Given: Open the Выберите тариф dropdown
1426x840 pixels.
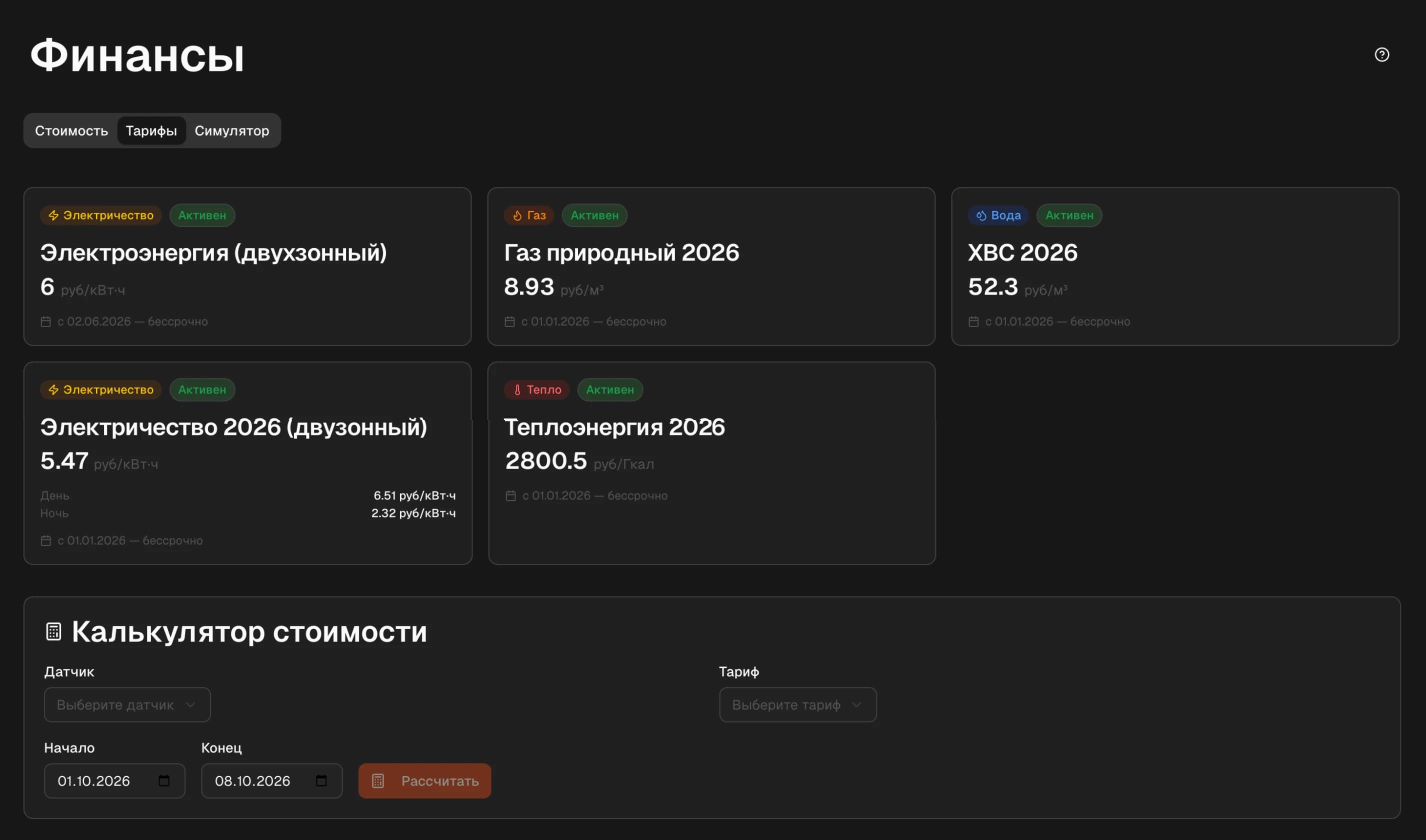Looking at the screenshot, I should click(x=798, y=704).
